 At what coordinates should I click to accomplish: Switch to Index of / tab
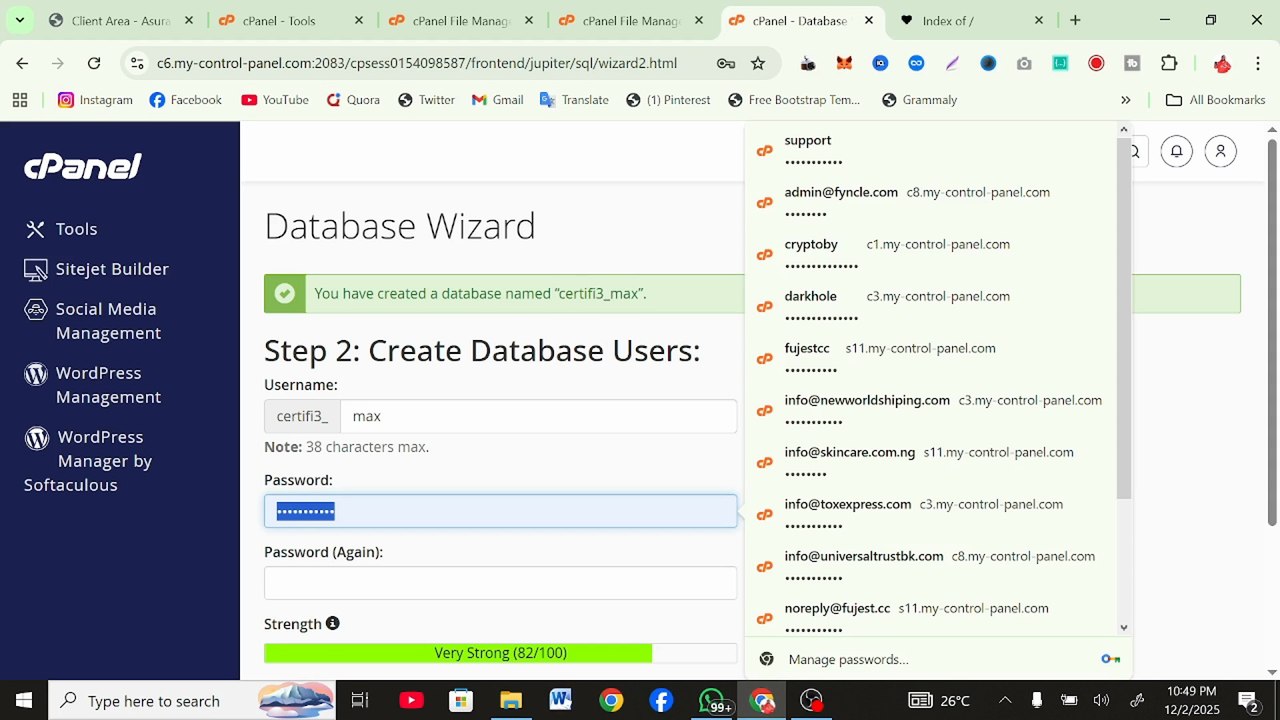tap(972, 20)
